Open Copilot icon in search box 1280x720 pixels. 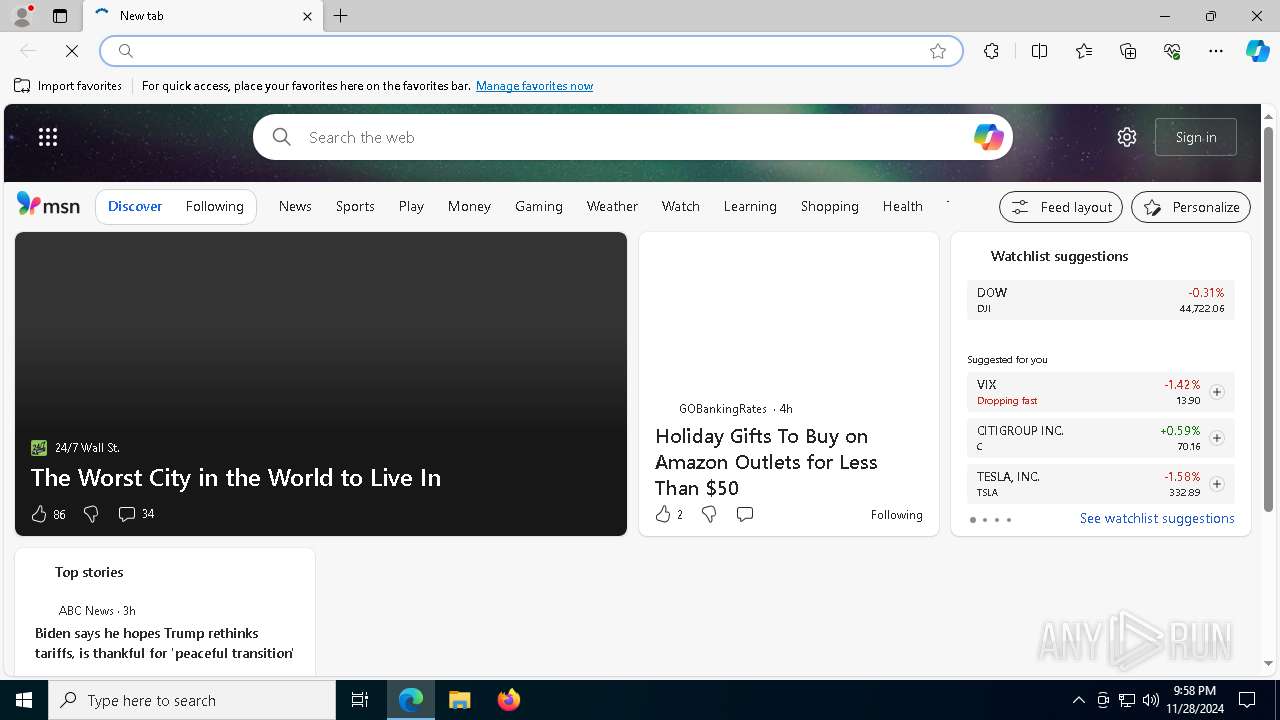point(988,137)
